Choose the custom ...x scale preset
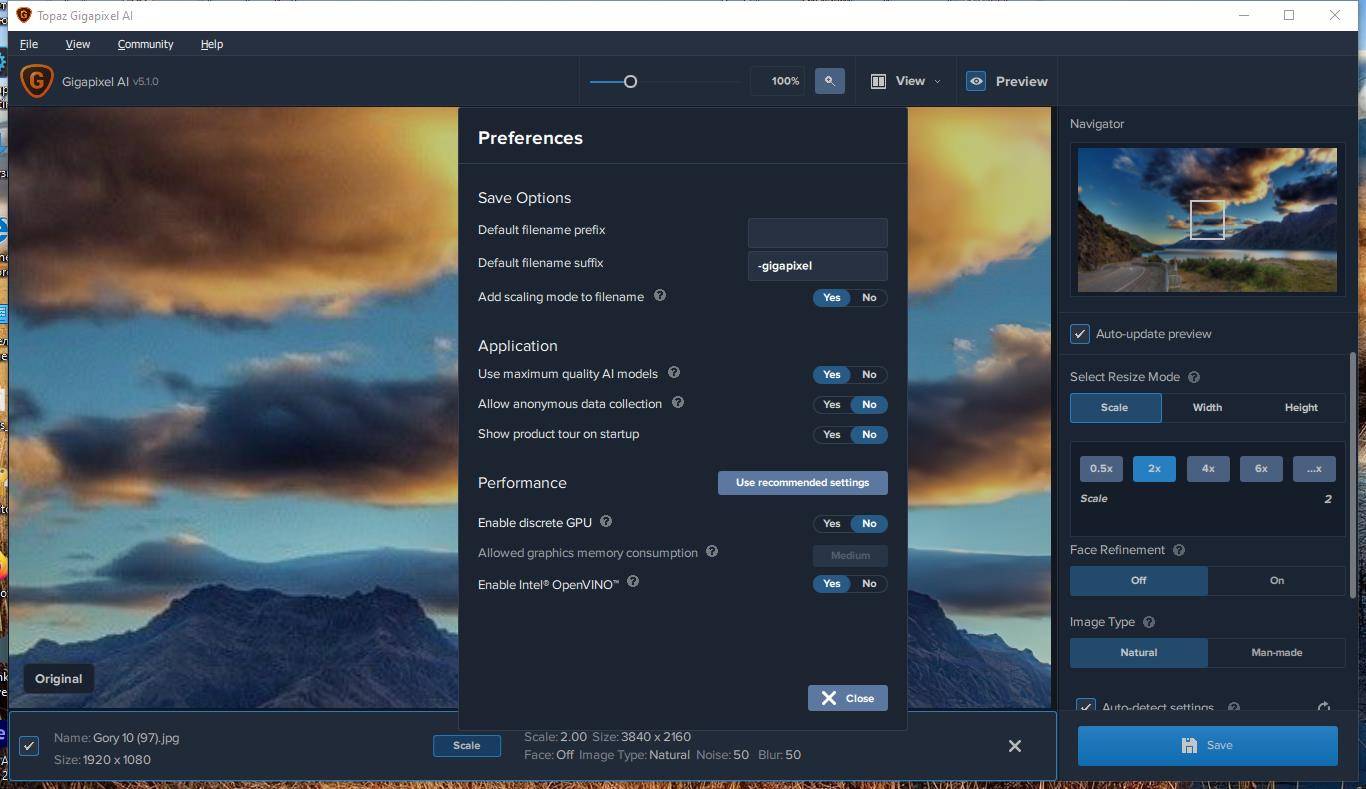The width and height of the screenshot is (1366, 789). coord(1314,468)
